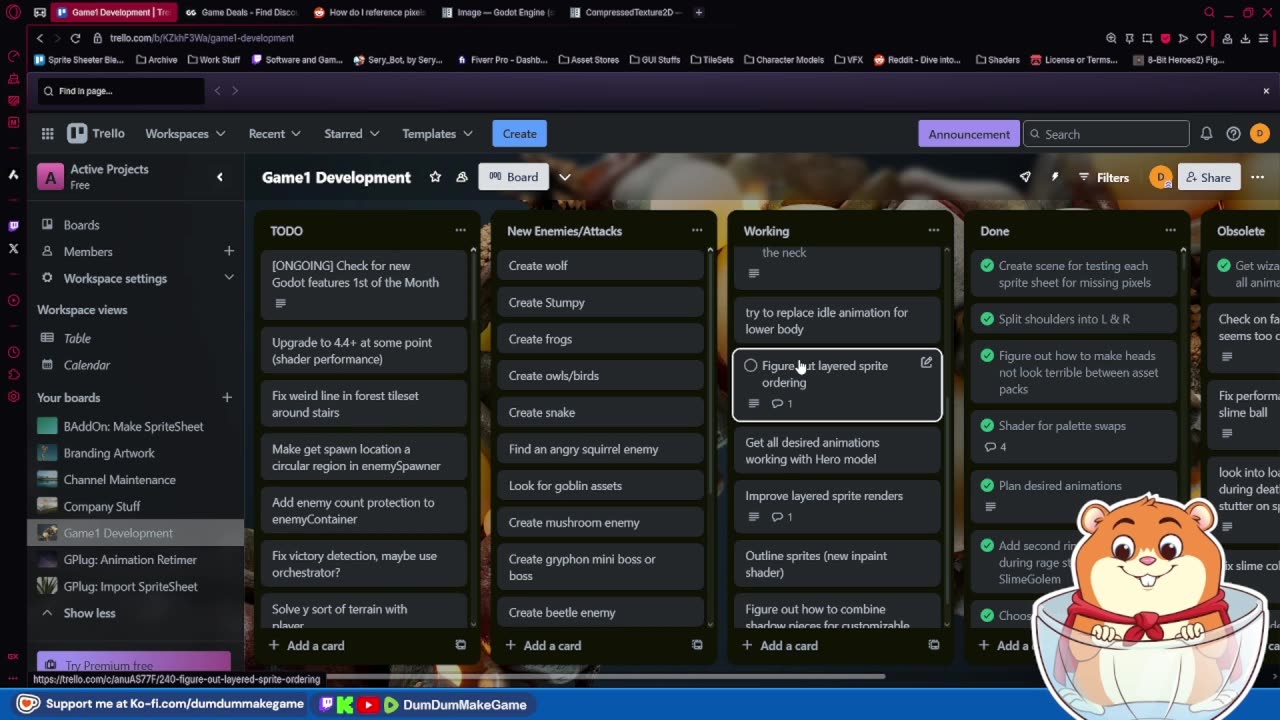Open the power-ups rocket icon
This screenshot has height=720, width=1280.
tap(1025, 177)
